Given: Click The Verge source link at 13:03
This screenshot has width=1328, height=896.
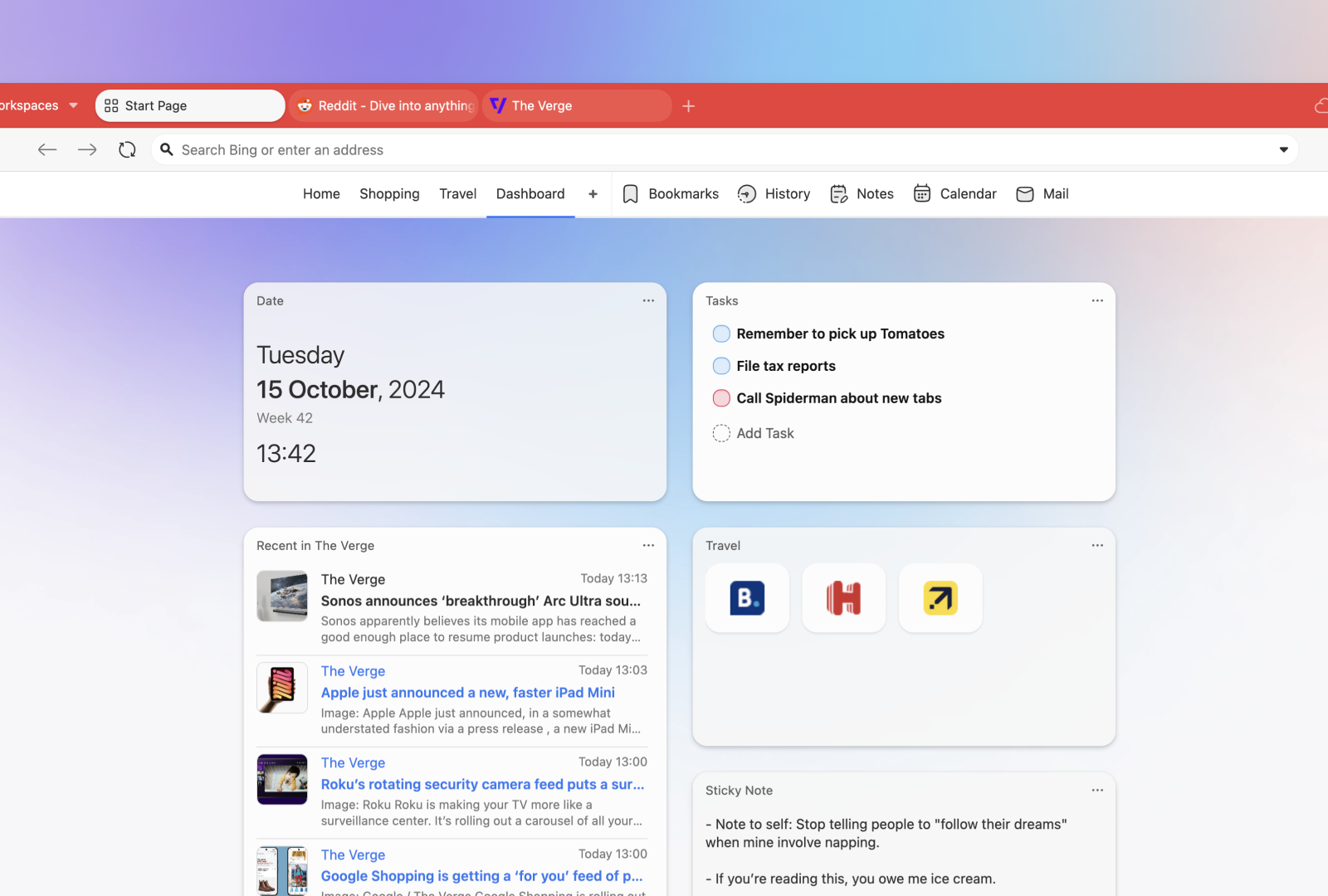Looking at the screenshot, I should point(353,671).
